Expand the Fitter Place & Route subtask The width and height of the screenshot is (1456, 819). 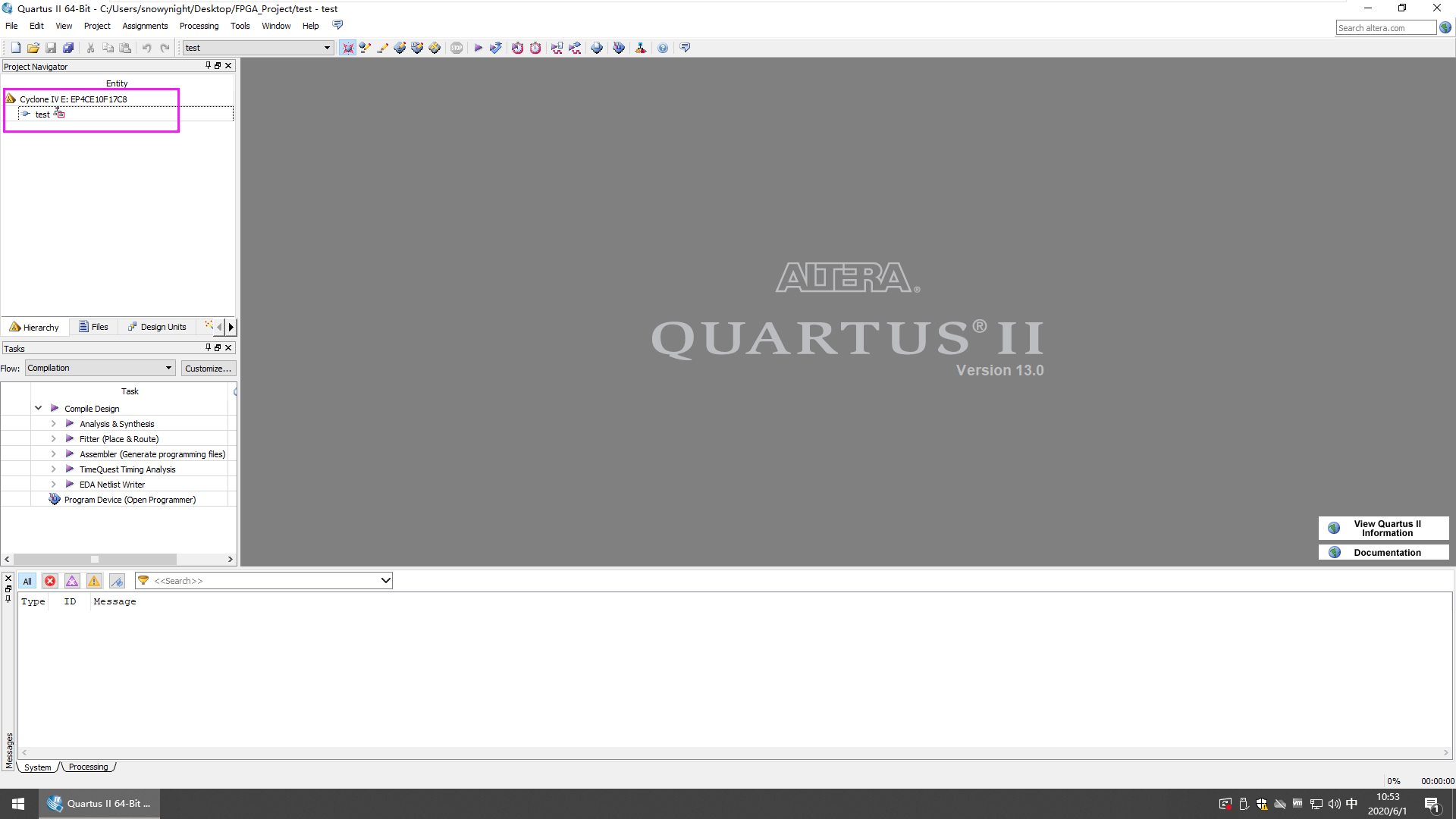[53, 438]
